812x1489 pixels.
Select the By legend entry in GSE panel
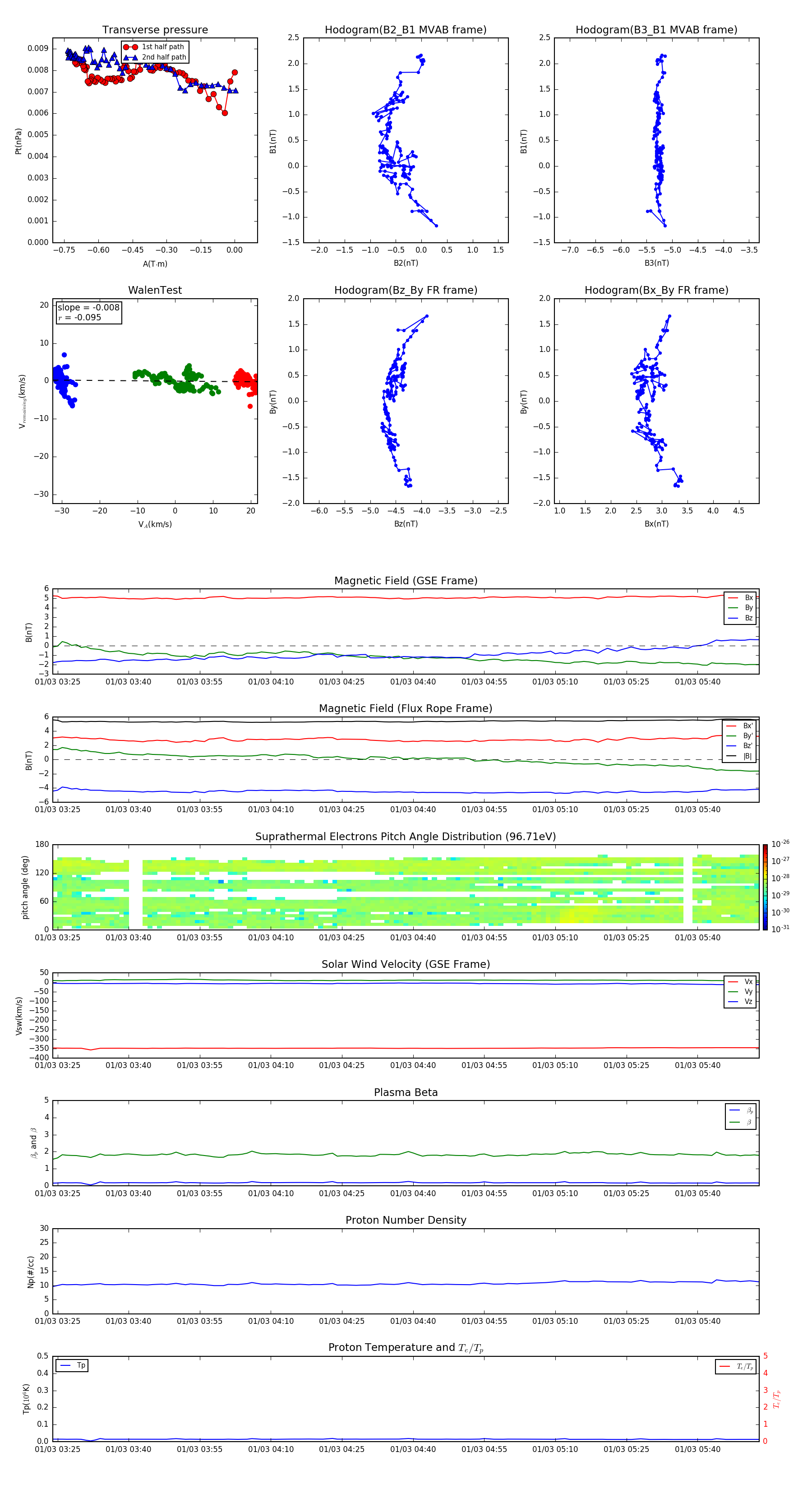741,607
